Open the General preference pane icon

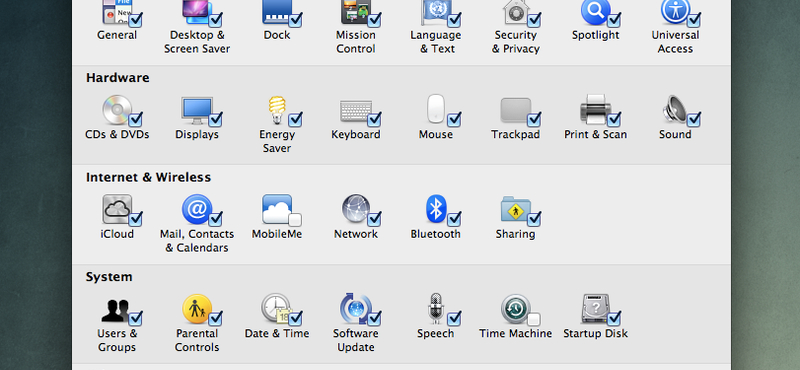(117, 11)
